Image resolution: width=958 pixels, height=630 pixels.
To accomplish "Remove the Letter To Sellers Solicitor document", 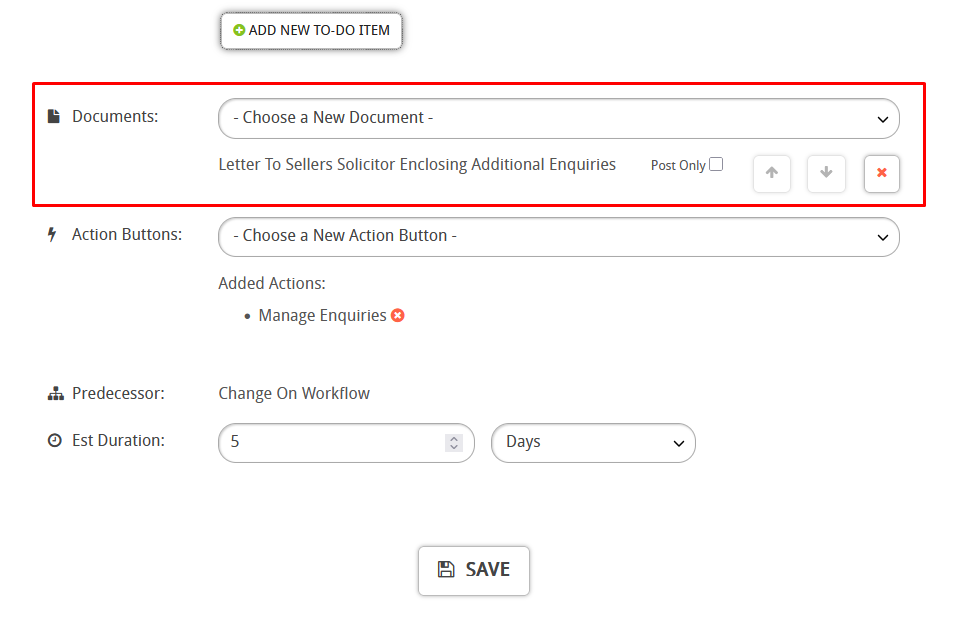I will pyautogui.click(x=881, y=173).
